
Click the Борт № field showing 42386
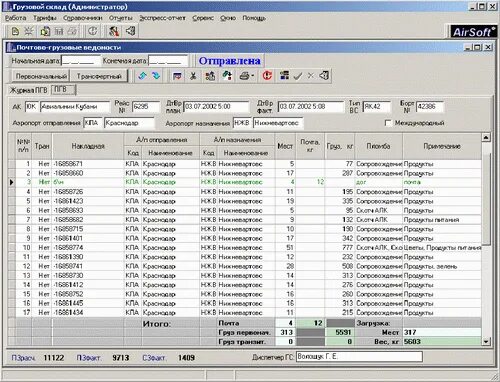point(430,107)
